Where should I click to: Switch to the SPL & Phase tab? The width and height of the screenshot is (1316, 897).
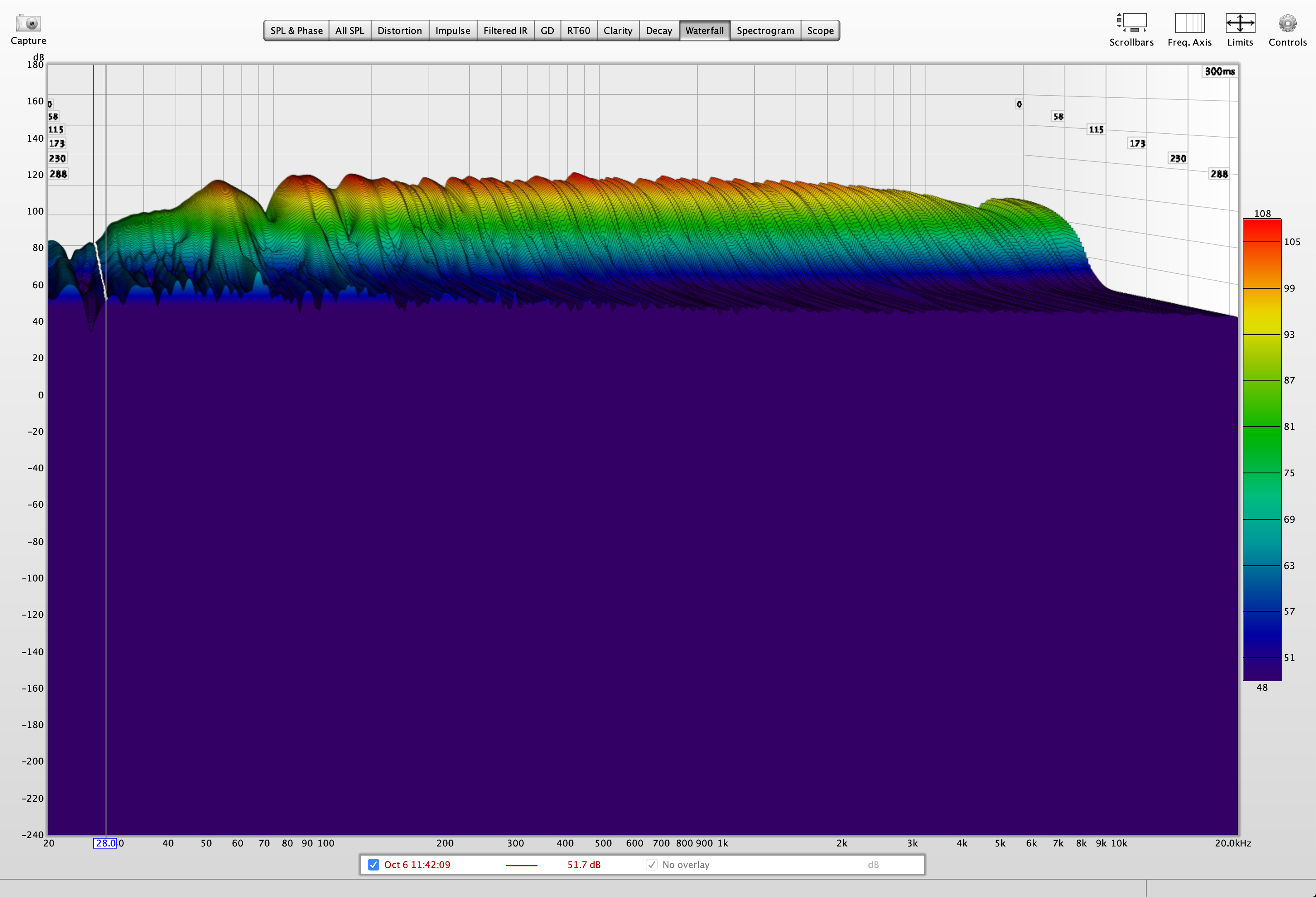(x=296, y=31)
